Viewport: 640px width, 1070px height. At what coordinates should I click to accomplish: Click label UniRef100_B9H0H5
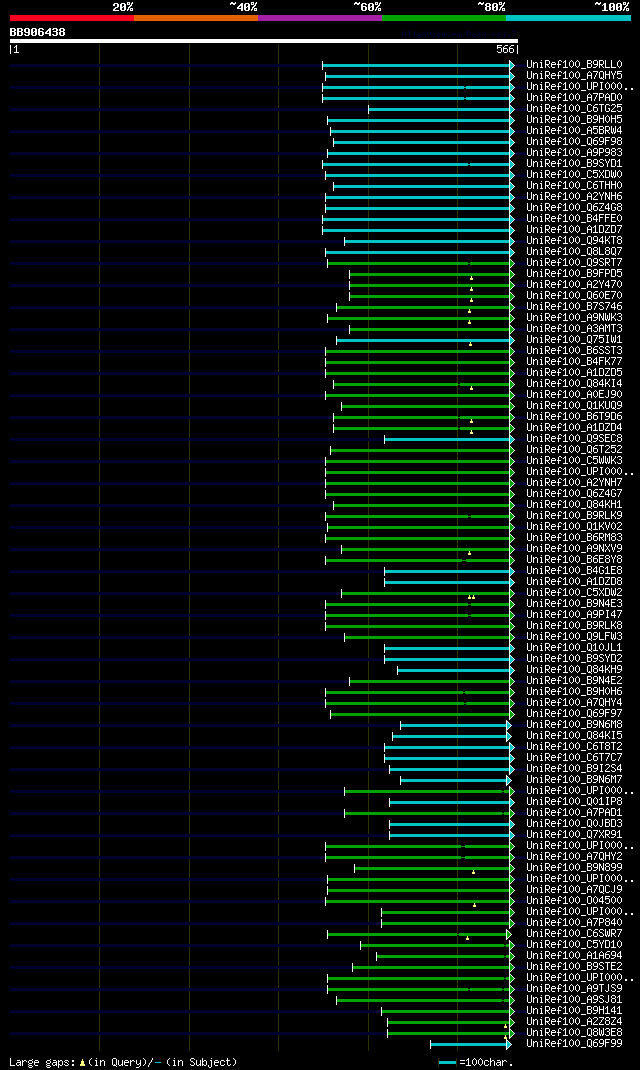(x=574, y=119)
